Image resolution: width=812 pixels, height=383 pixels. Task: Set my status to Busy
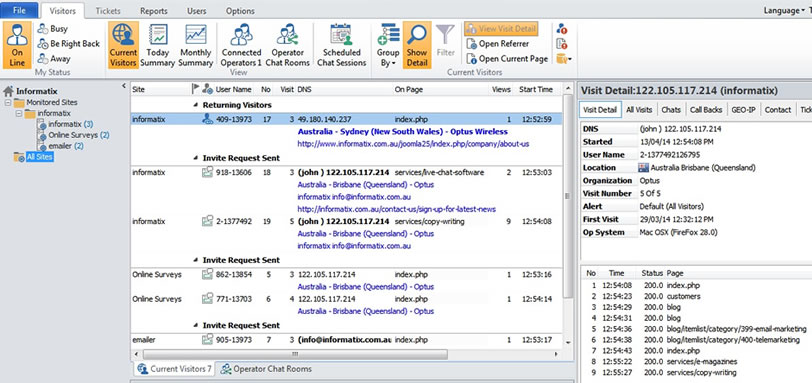coord(53,29)
